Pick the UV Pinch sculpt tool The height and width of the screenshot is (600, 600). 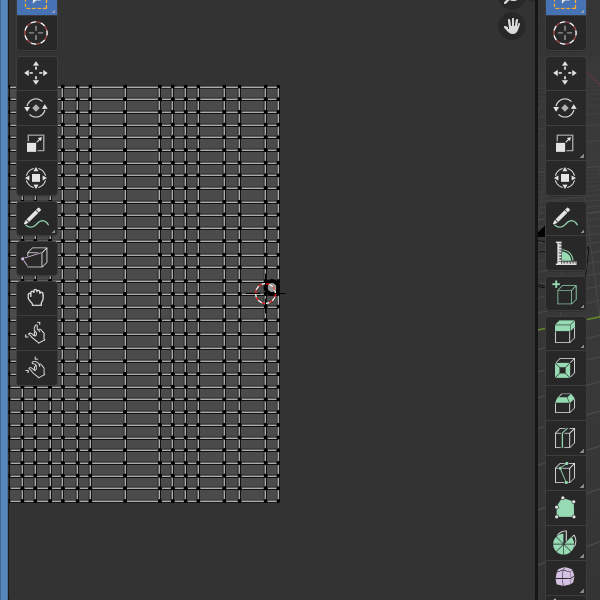pyautogui.click(x=36, y=367)
